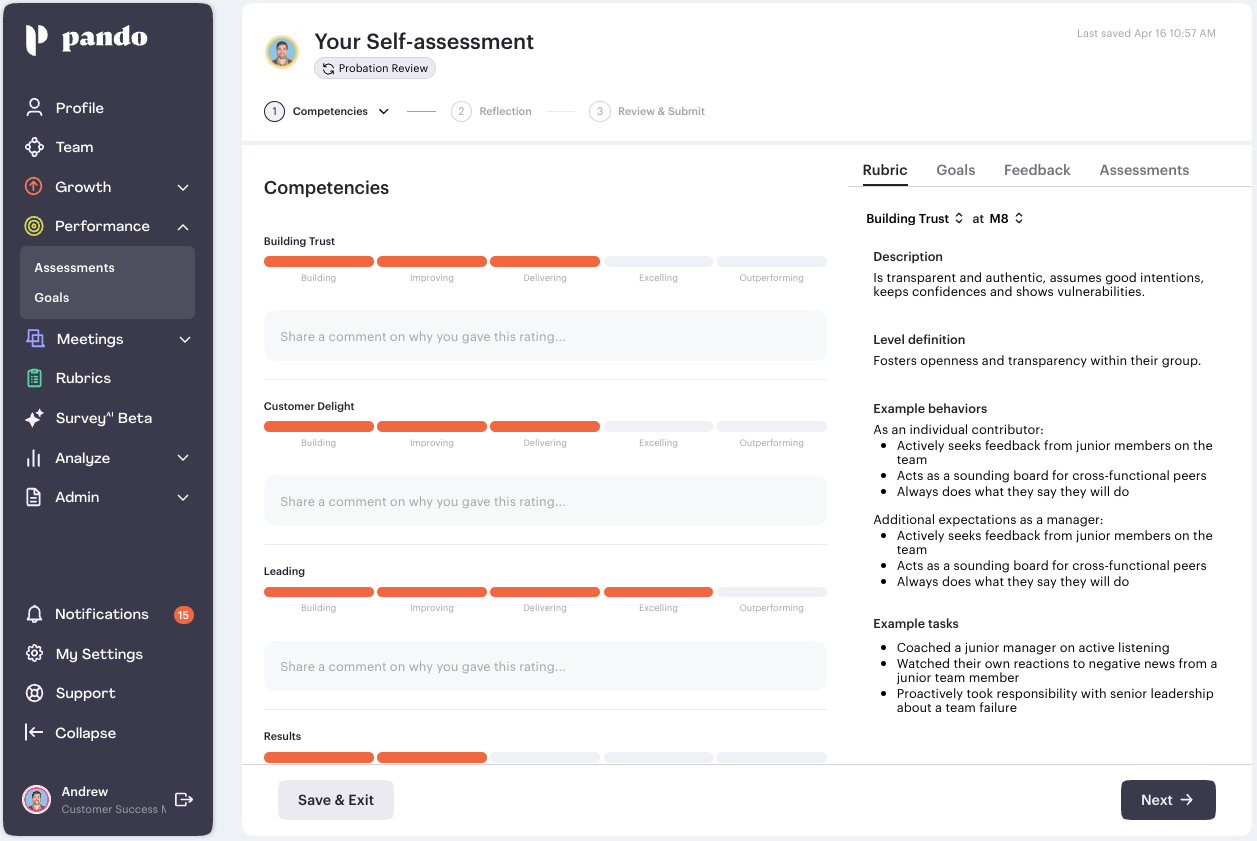This screenshot has width=1257, height=841.
Task: Expand the Admin menu chevron
Action: pos(183,497)
